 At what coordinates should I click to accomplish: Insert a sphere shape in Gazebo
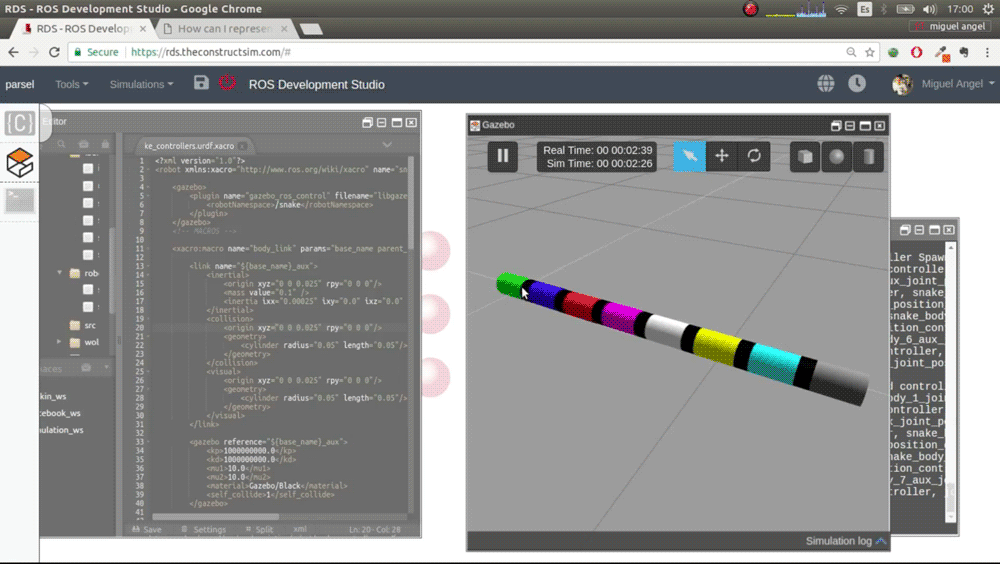pos(837,156)
